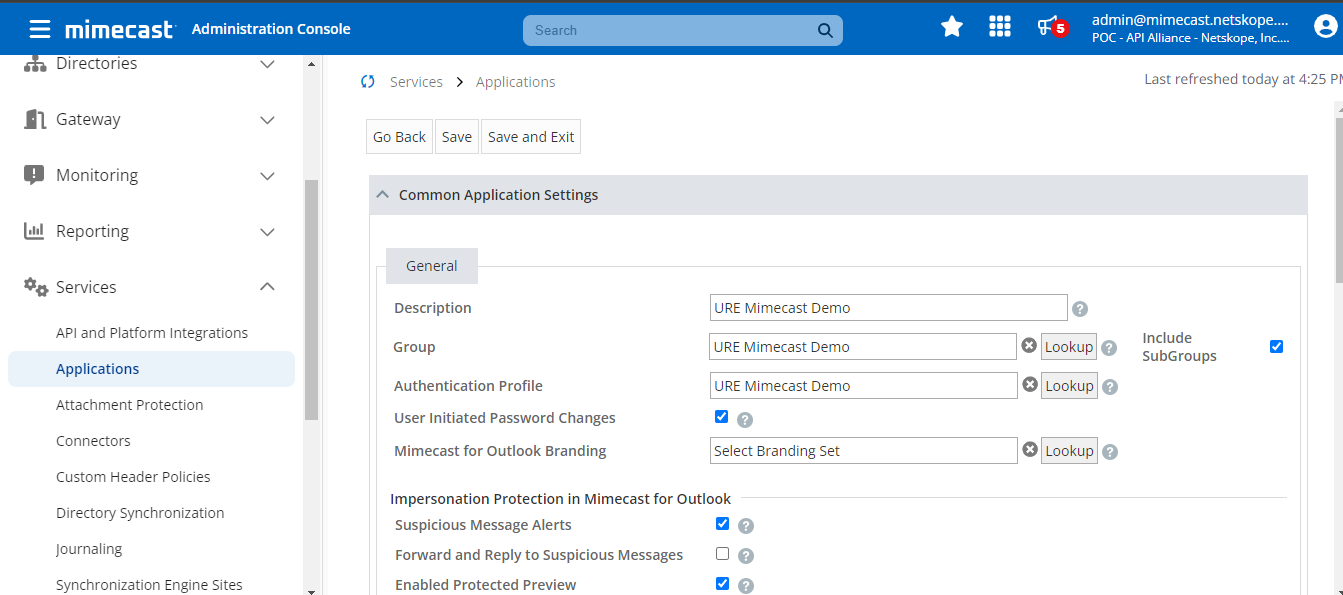The height and width of the screenshot is (595, 1343).
Task: Click the Monitoring alert icon
Action: pos(34,175)
